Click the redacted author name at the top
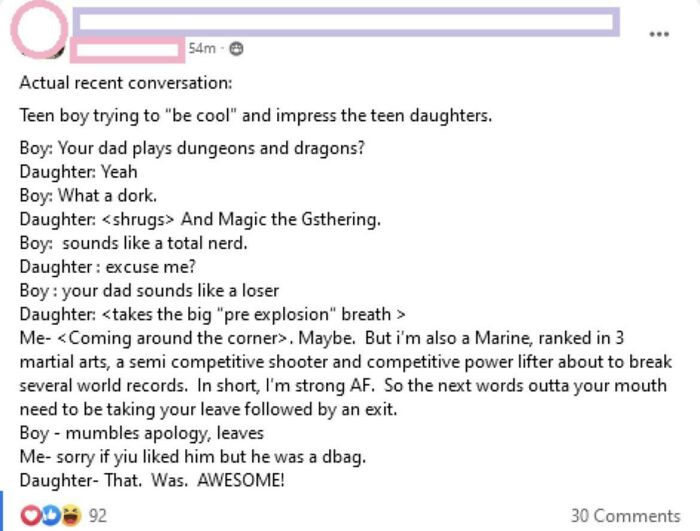This screenshot has width=700, height=531. [x=345, y=22]
